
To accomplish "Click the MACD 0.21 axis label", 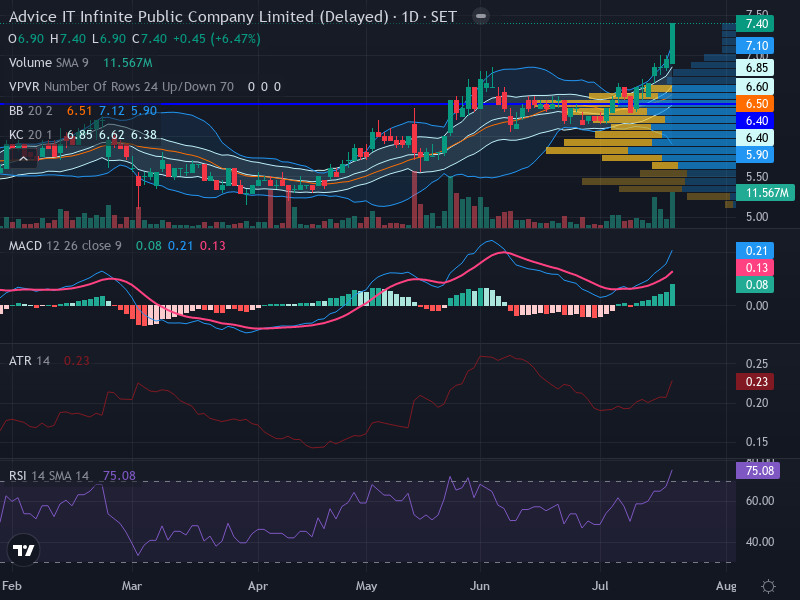I will pos(755,251).
